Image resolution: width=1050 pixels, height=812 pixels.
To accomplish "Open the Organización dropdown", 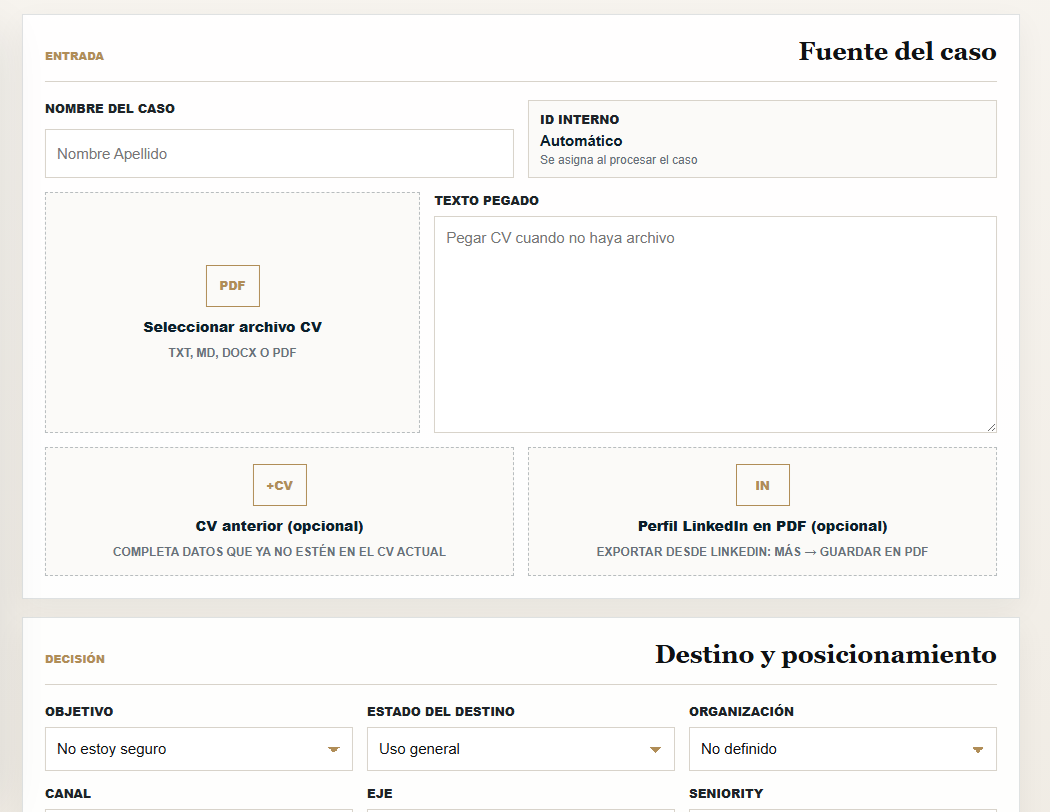I will [x=842, y=749].
